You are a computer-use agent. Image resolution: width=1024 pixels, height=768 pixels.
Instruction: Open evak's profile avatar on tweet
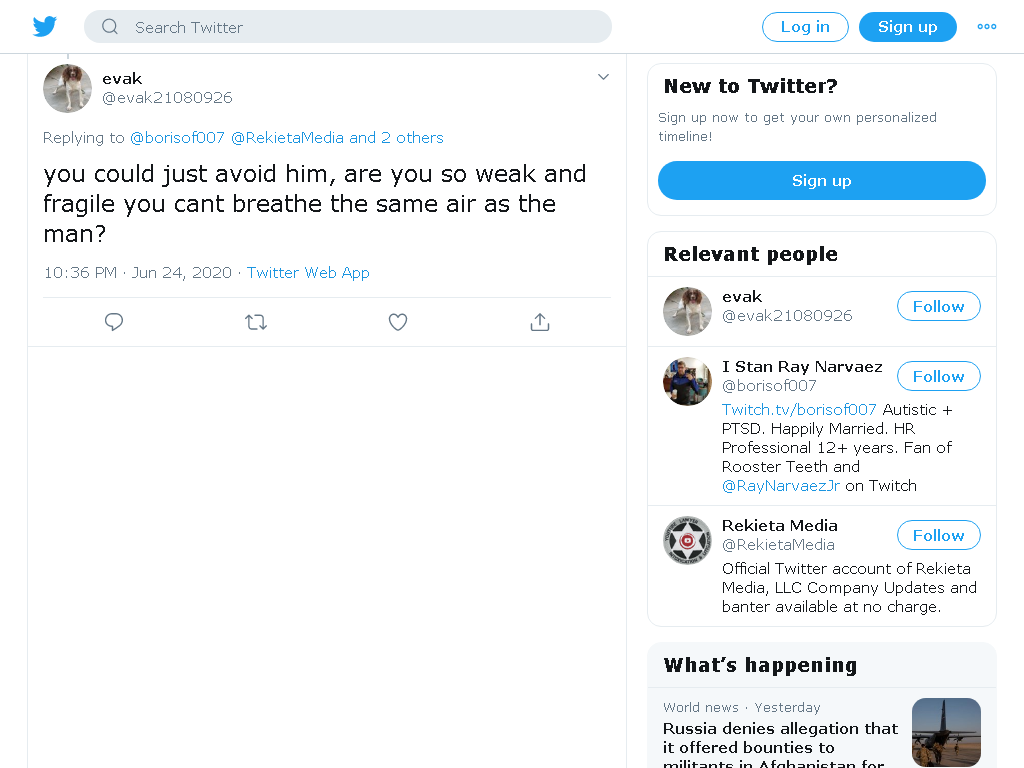(67, 88)
